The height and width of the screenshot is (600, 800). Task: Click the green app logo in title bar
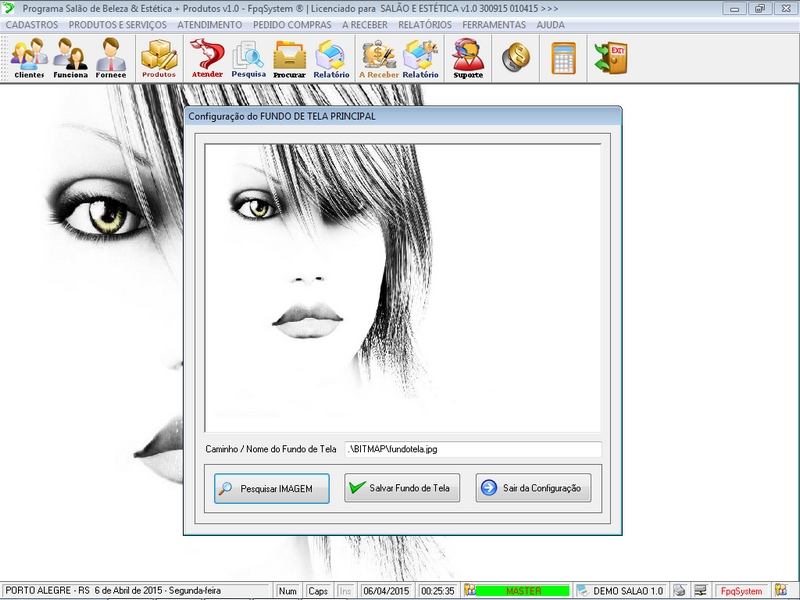point(9,8)
